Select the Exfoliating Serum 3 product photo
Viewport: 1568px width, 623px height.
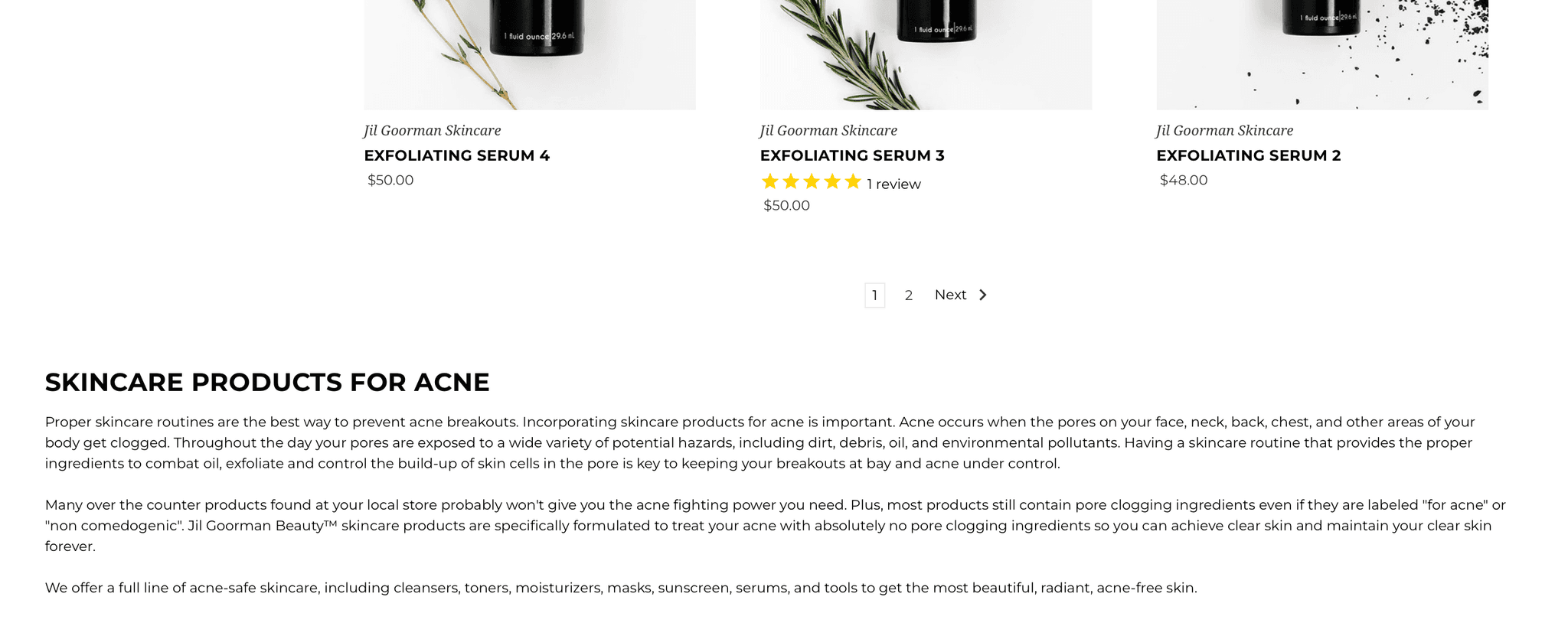(x=925, y=54)
